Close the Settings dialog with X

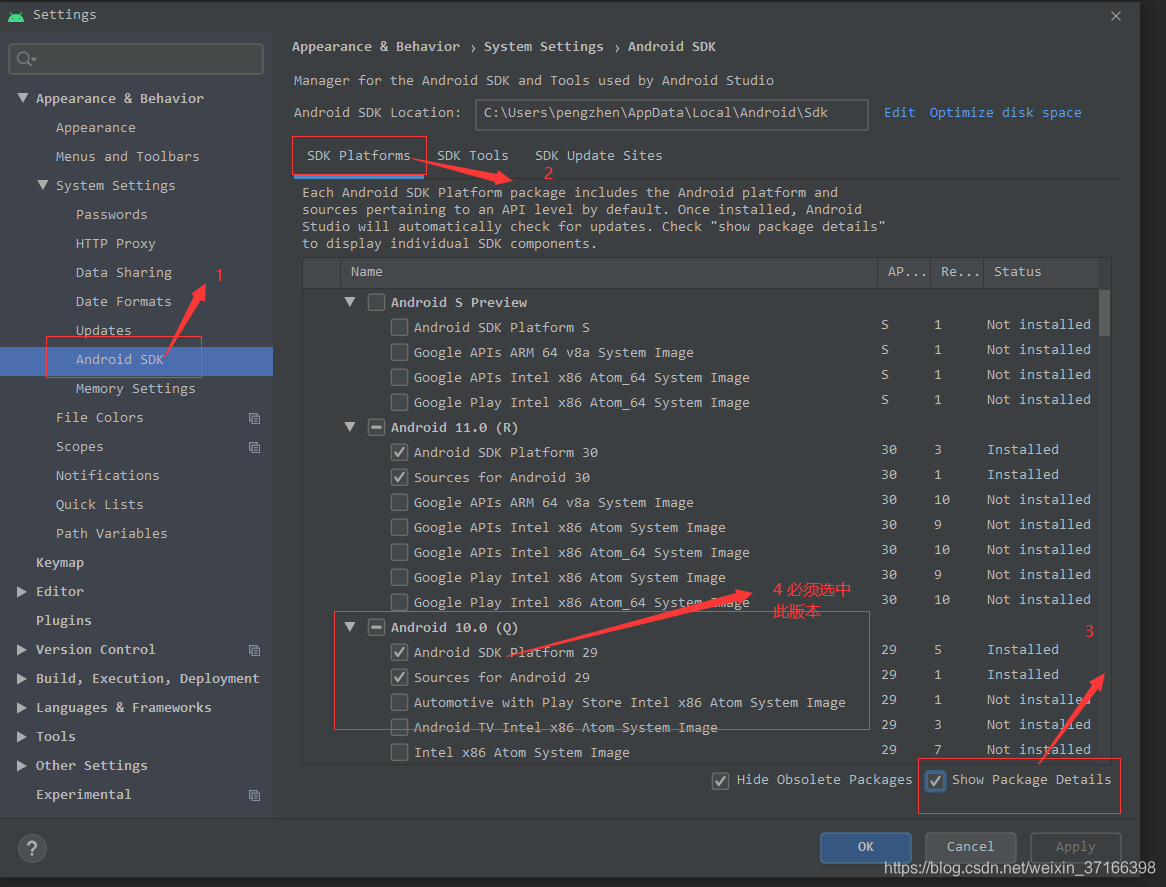(x=1115, y=16)
